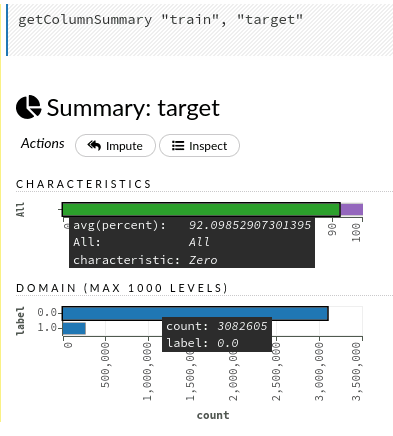Click the 3,000,000 tick label
Screen dimensions: 393x436
pos(319,372)
